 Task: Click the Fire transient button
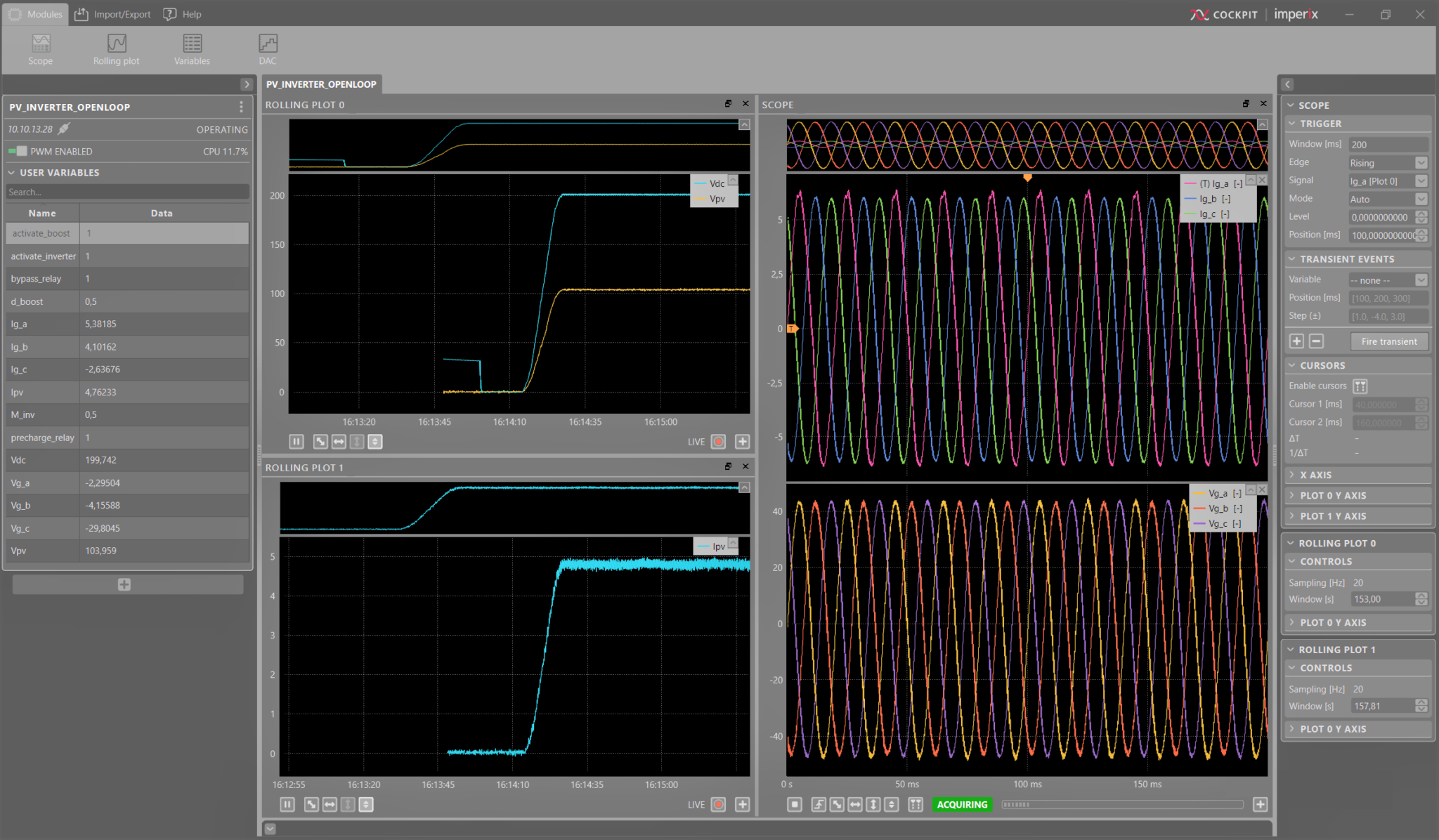[x=1388, y=341]
